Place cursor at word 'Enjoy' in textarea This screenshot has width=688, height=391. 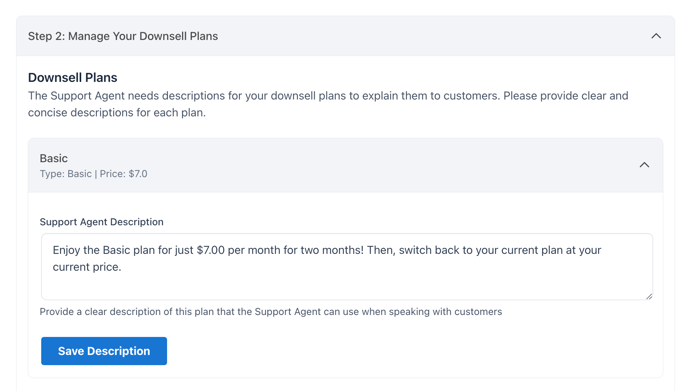[x=66, y=251]
